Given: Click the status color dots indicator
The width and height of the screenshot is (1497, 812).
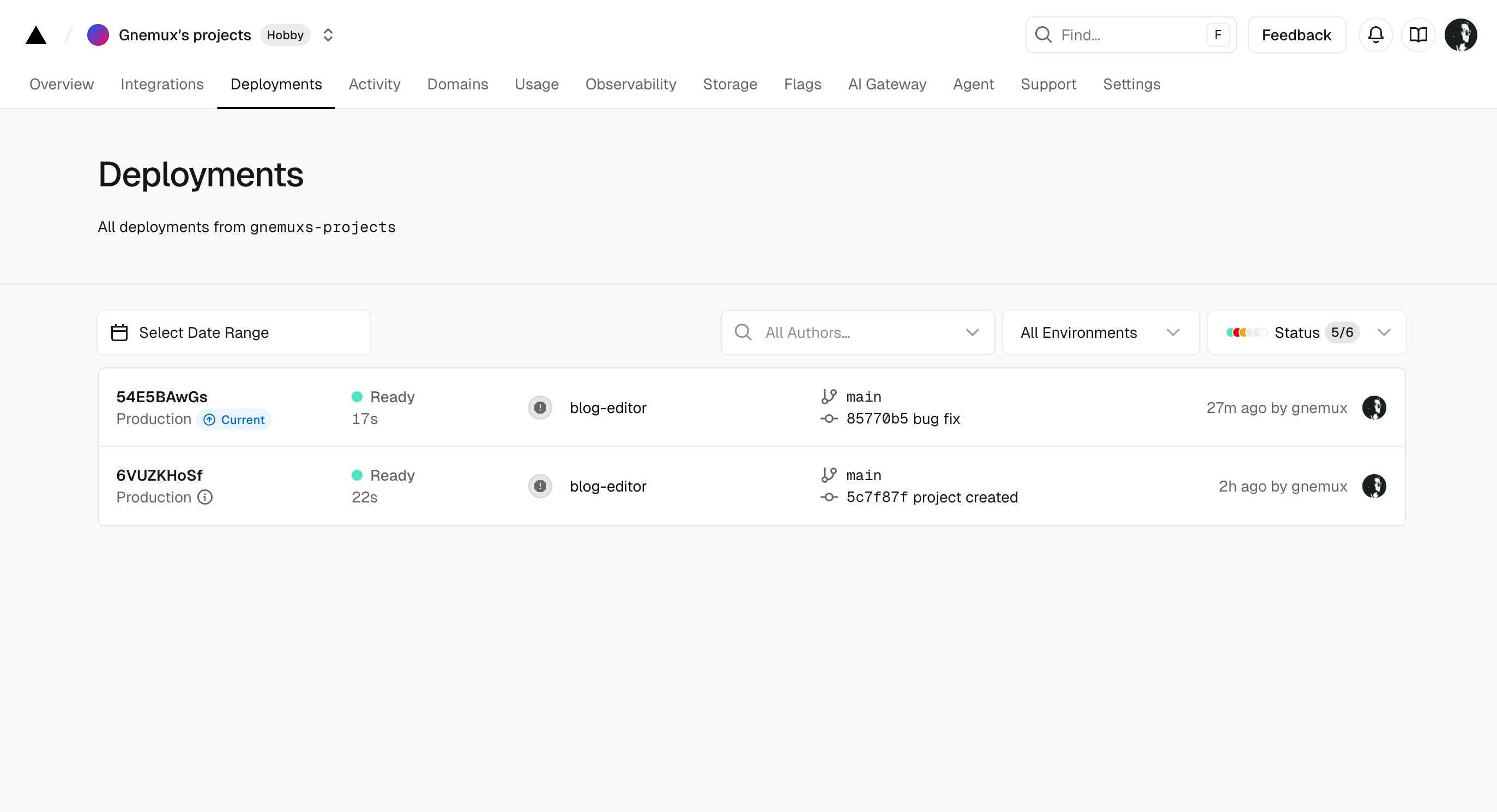Looking at the screenshot, I should pos(1246,332).
